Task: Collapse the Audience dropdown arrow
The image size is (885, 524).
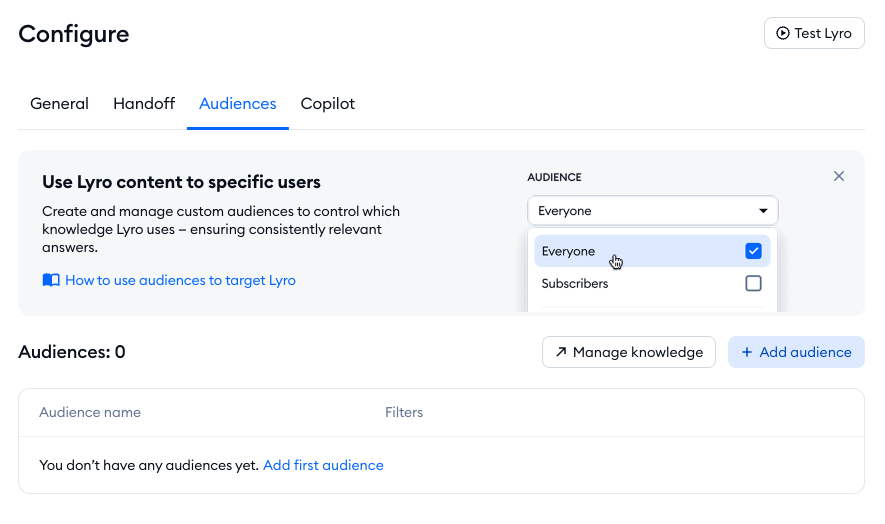Action: [x=763, y=211]
